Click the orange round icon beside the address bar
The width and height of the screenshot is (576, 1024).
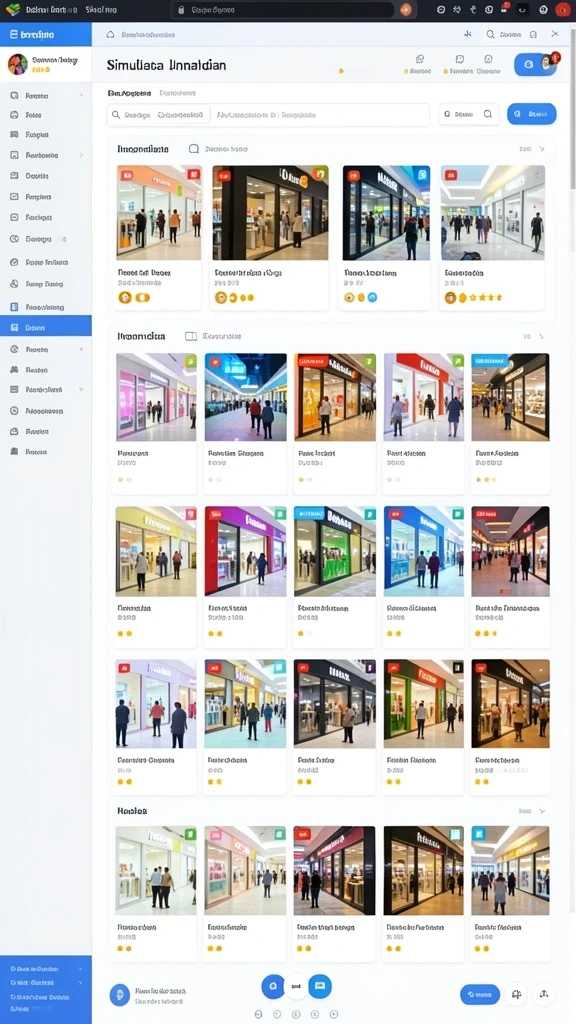click(406, 10)
